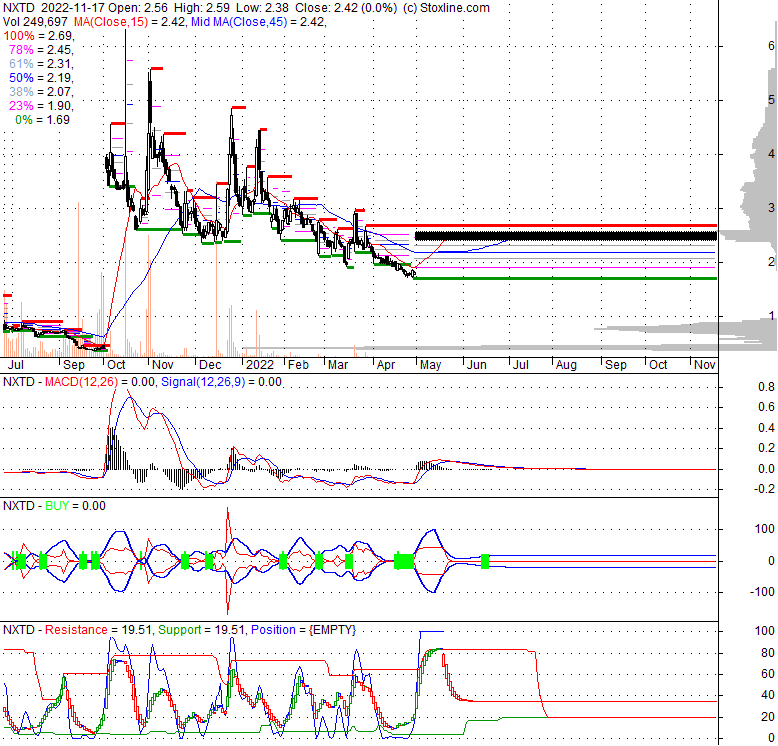Click the thick black projected price band
The height and width of the screenshot is (746, 778).
(x=566, y=236)
